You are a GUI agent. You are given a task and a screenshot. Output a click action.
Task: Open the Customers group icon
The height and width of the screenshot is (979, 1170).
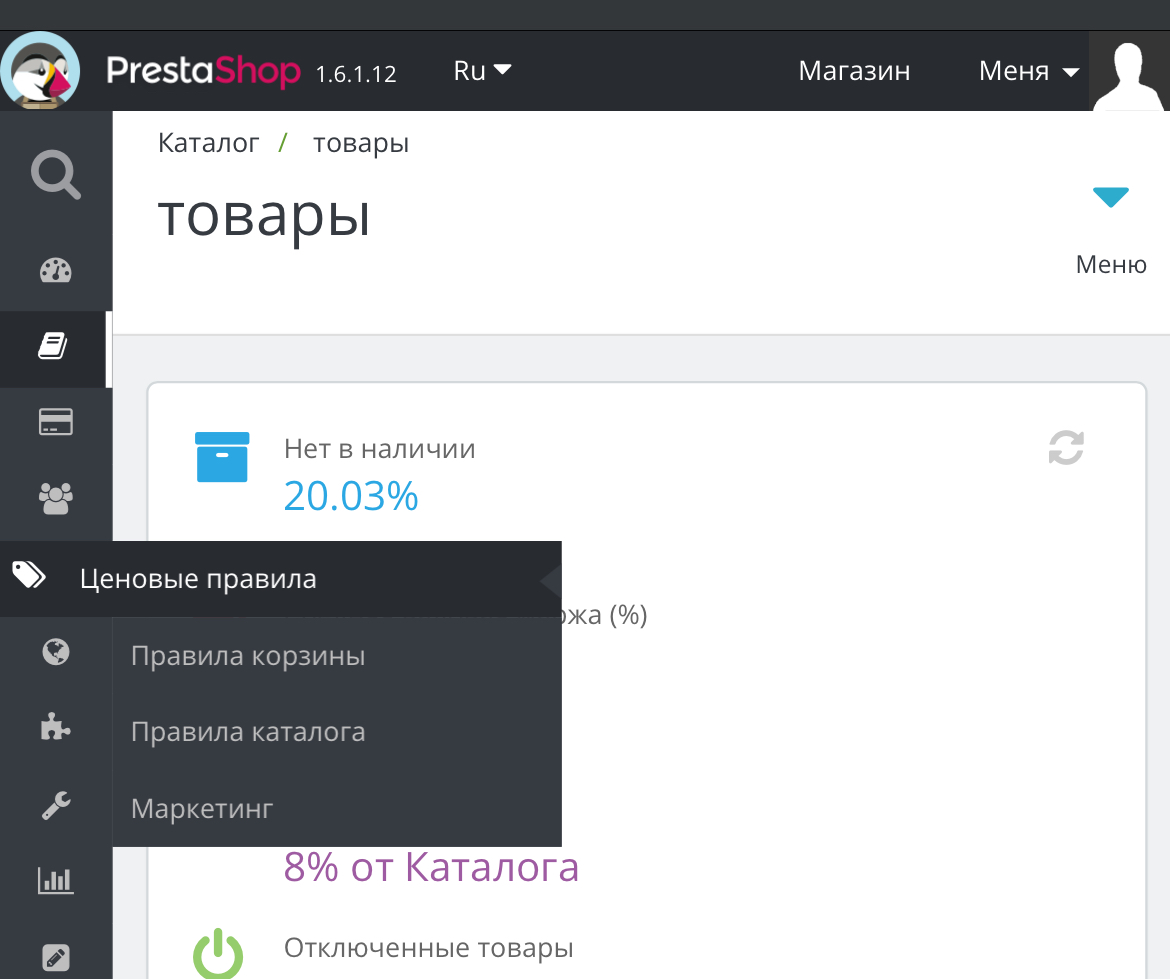click(56, 497)
